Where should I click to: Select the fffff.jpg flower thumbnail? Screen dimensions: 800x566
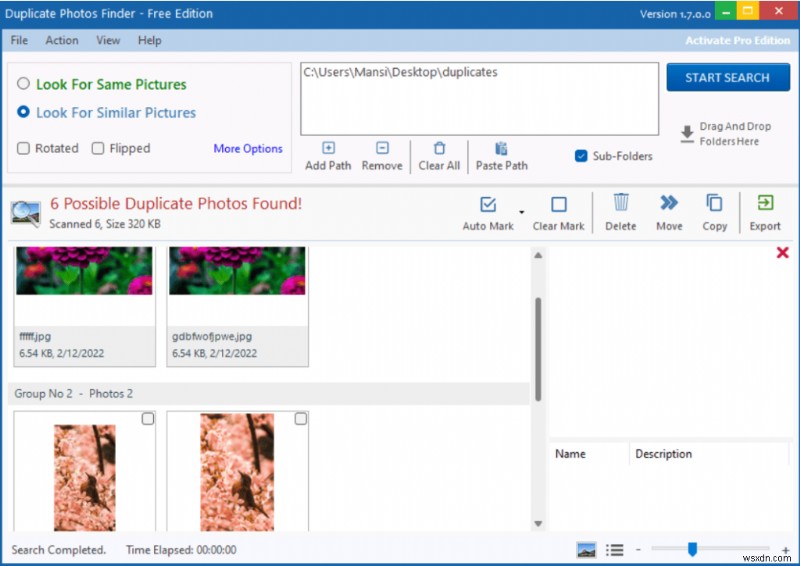pyautogui.click(x=84, y=271)
